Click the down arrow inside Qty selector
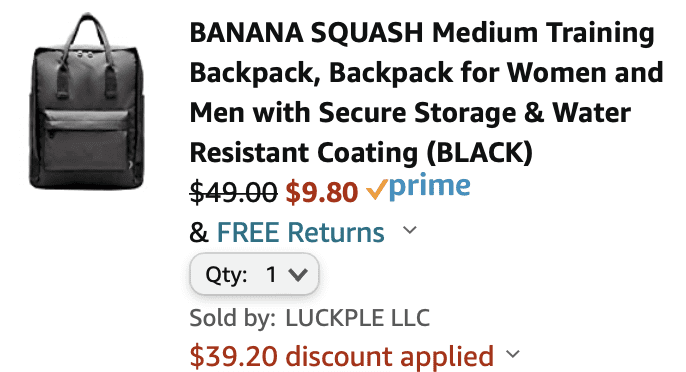The width and height of the screenshot is (686, 372). coord(298,275)
